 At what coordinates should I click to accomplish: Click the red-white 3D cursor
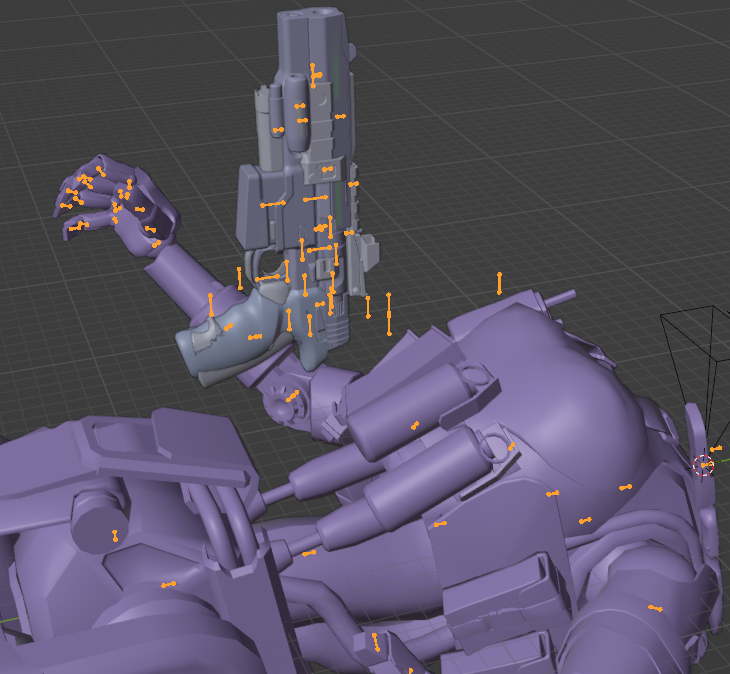pos(703,465)
